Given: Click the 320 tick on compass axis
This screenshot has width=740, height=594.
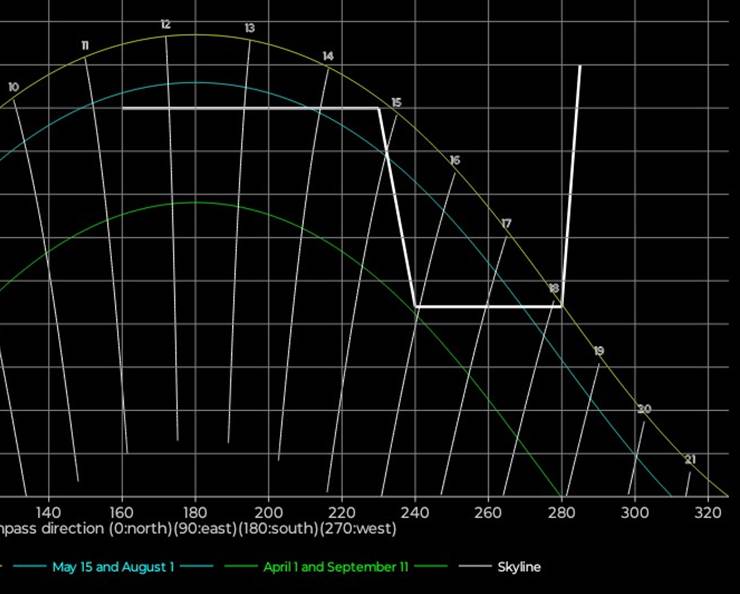Looking at the screenshot, I should (x=708, y=512).
